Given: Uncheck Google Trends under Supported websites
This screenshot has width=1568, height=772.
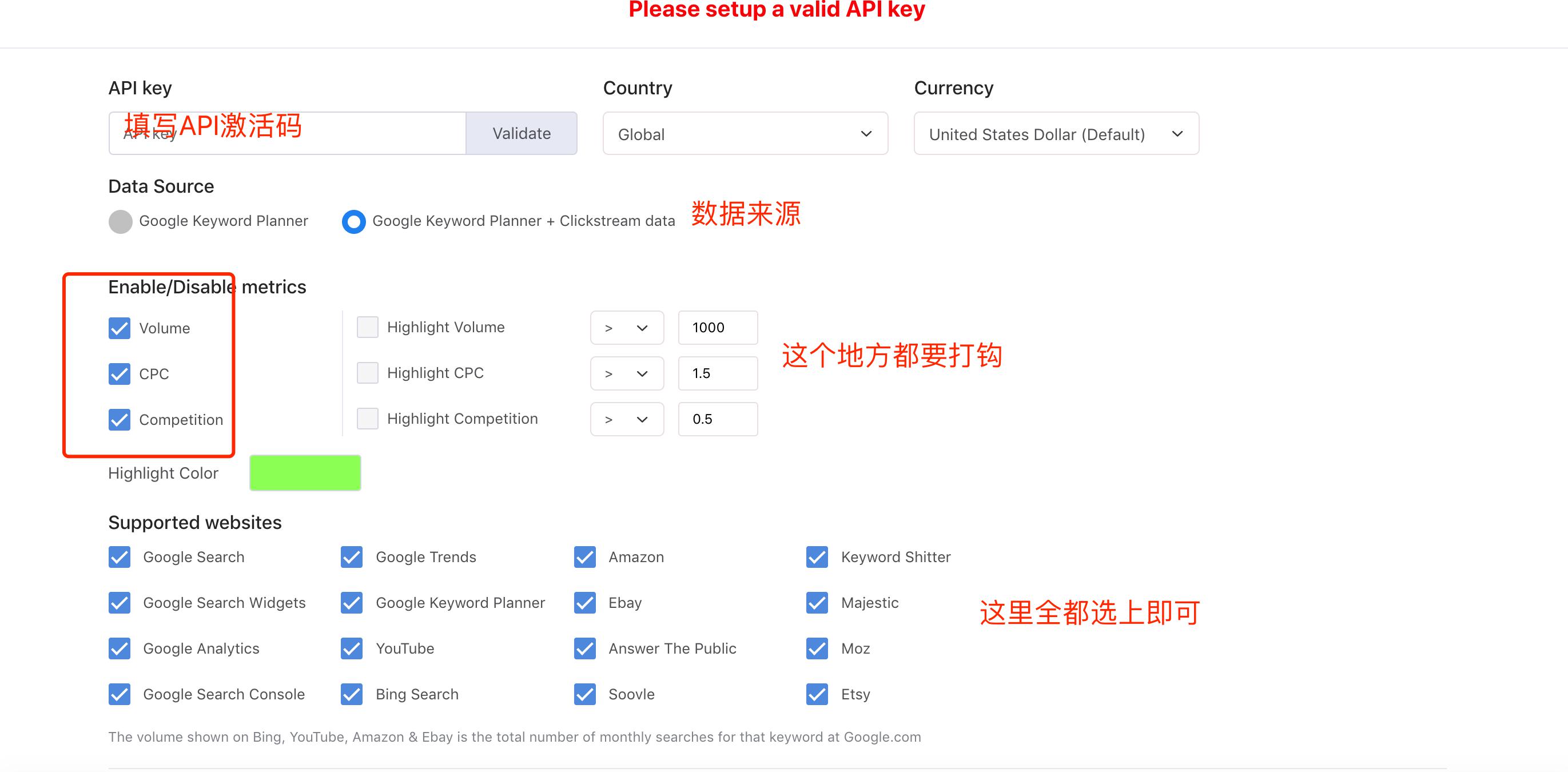Looking at the screenshot, I should click(351, 556).
